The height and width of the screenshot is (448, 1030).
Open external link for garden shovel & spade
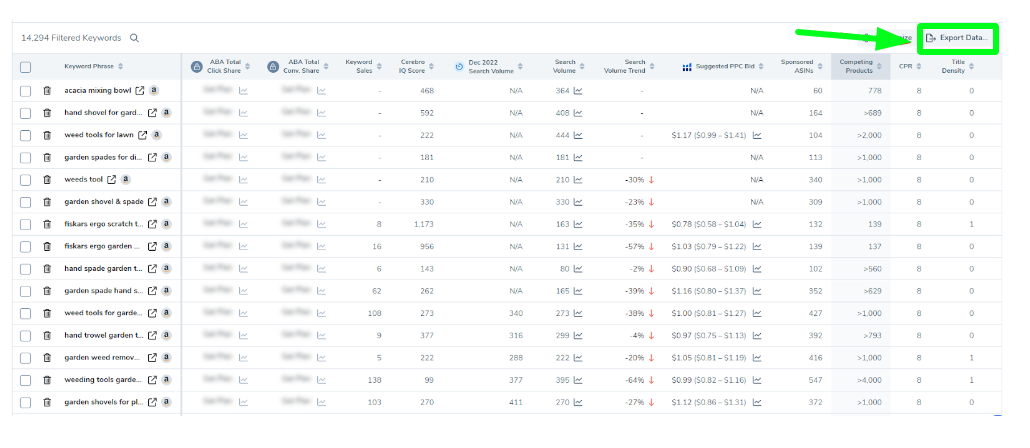[152, 202]
